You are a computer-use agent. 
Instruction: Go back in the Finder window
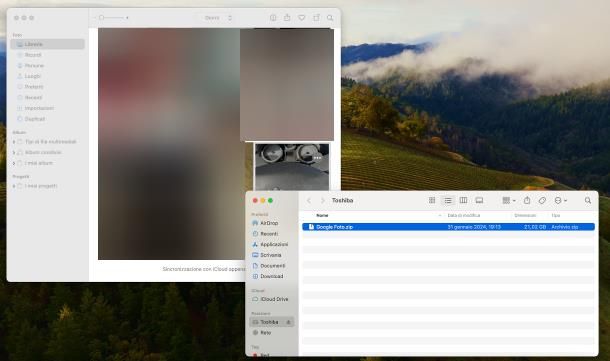309,200
